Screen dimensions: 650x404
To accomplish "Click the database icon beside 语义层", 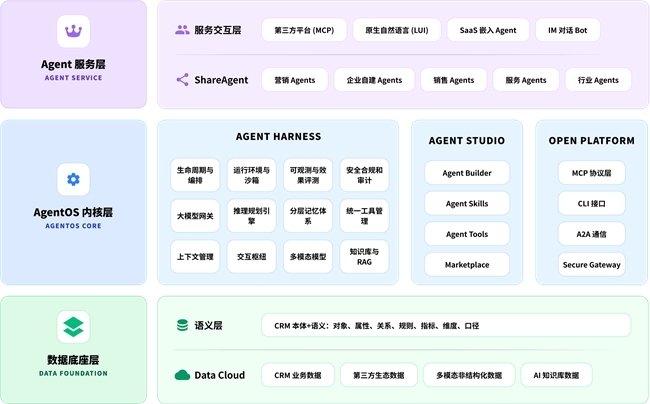I will point(182,325).
